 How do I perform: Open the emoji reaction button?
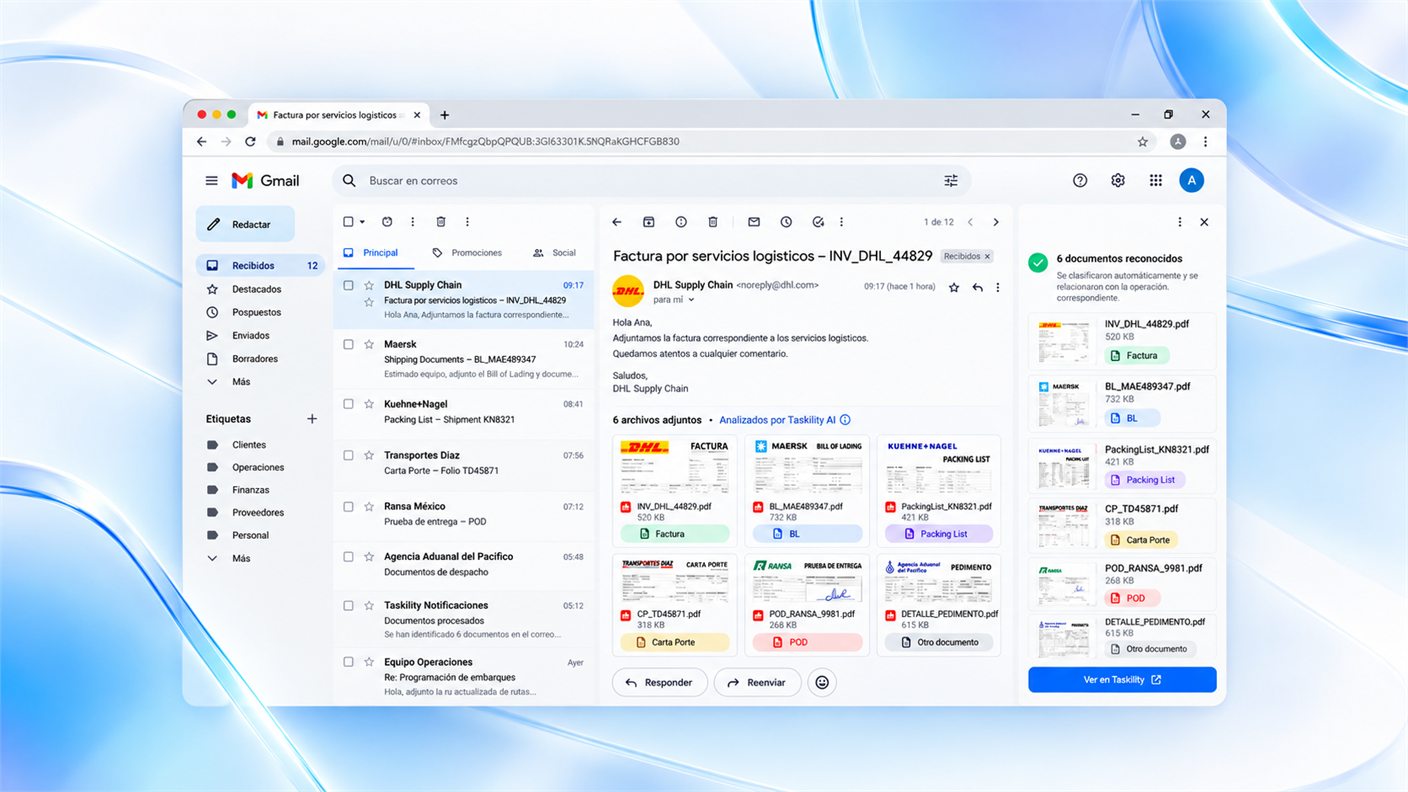click(x=822, y=682)
